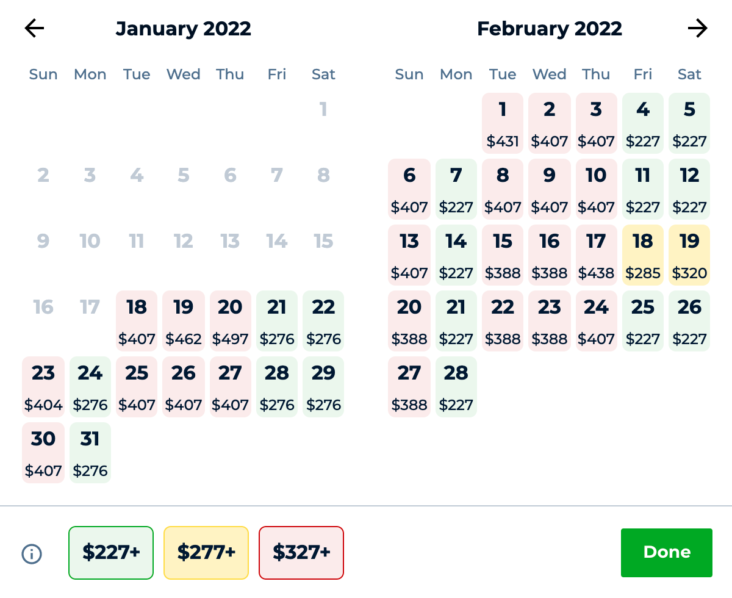Choose February 1 priced at $431
732x598 pixels.
click(503, 123)
